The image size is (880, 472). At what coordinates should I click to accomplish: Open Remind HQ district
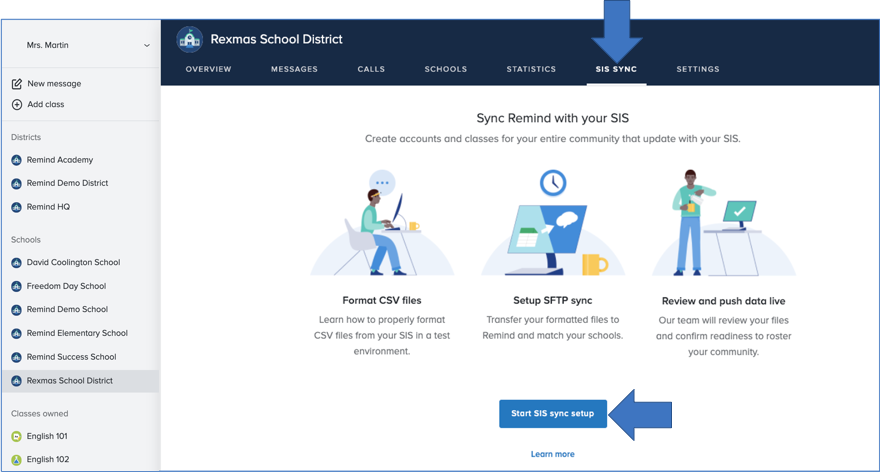tap(48, 207)
